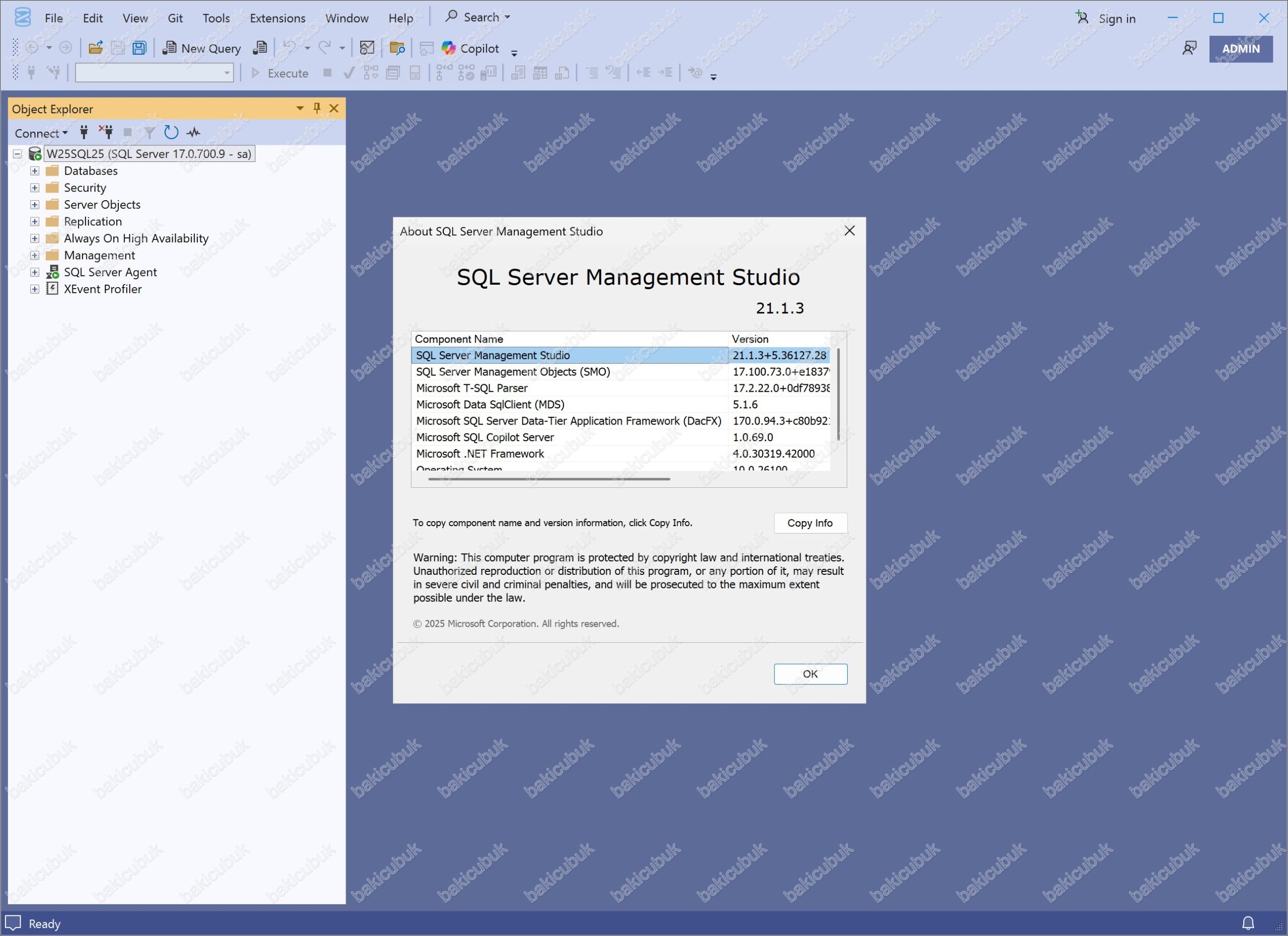The height and width of the screenshot is (936, 1288).
Task: Open the Git menu
Action: pyautogui.click(x=175, y=18)
